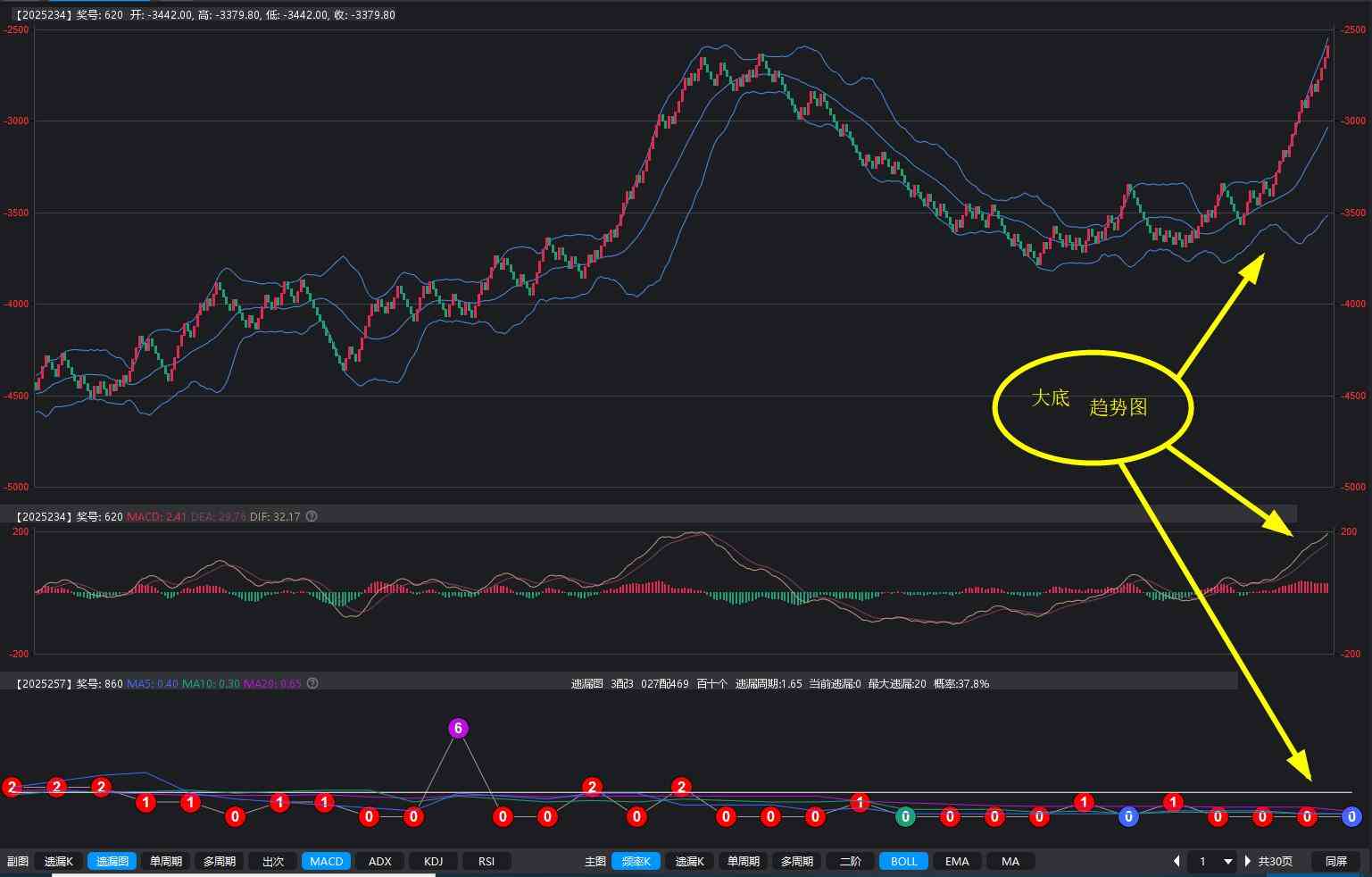Click the help icon beside the MA20 value
The height and width of the screenshot is (877, 1372).
(x=312, y=683)
